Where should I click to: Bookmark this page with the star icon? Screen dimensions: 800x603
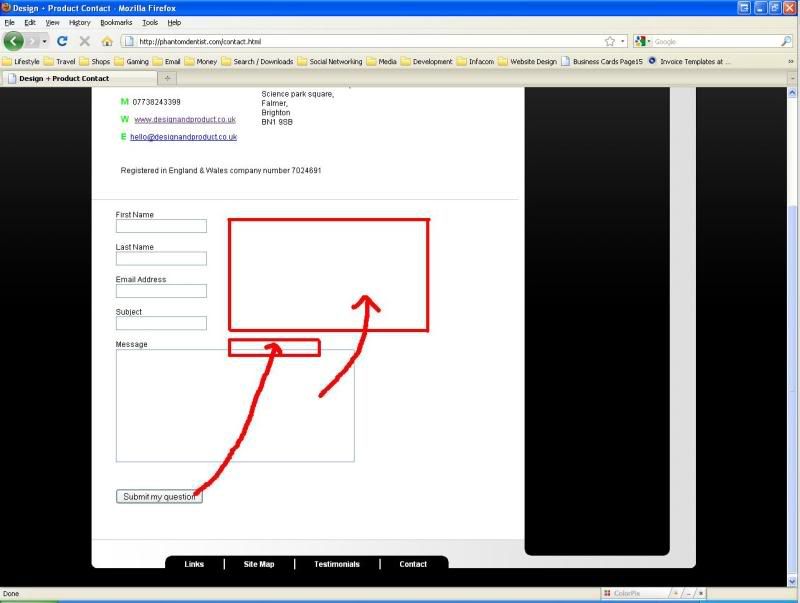click(610, 41)
